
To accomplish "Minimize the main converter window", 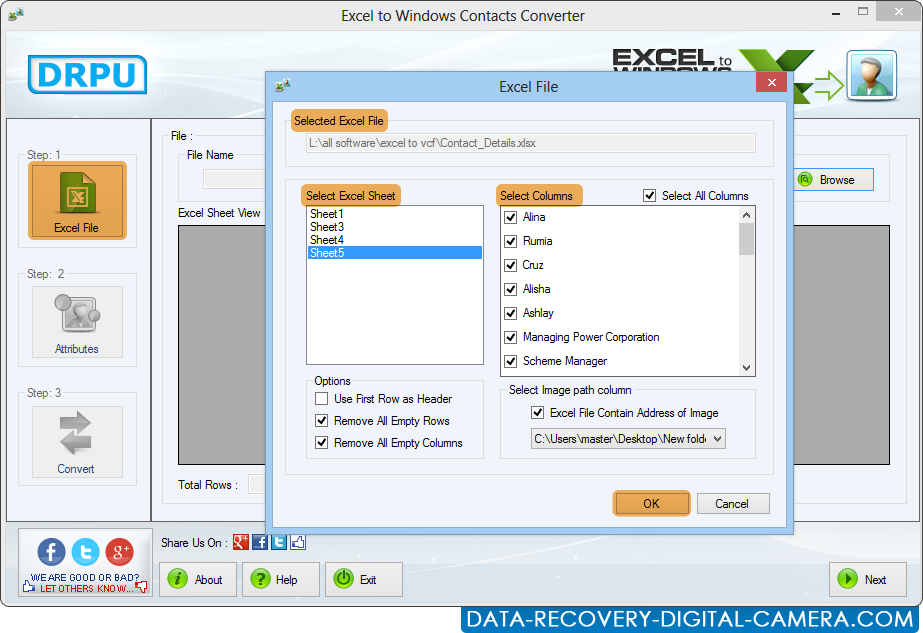I will coord(835,12).
